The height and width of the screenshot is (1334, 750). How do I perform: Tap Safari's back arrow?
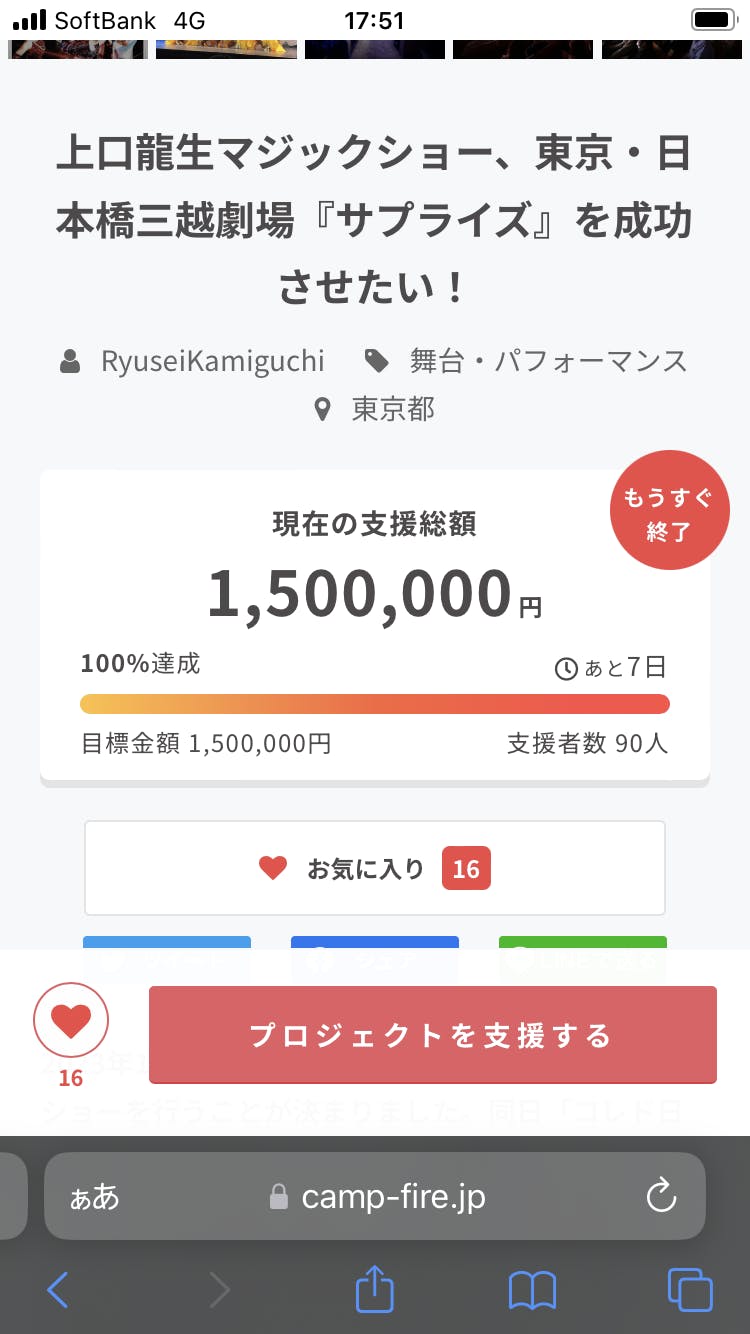(58, 1290)
